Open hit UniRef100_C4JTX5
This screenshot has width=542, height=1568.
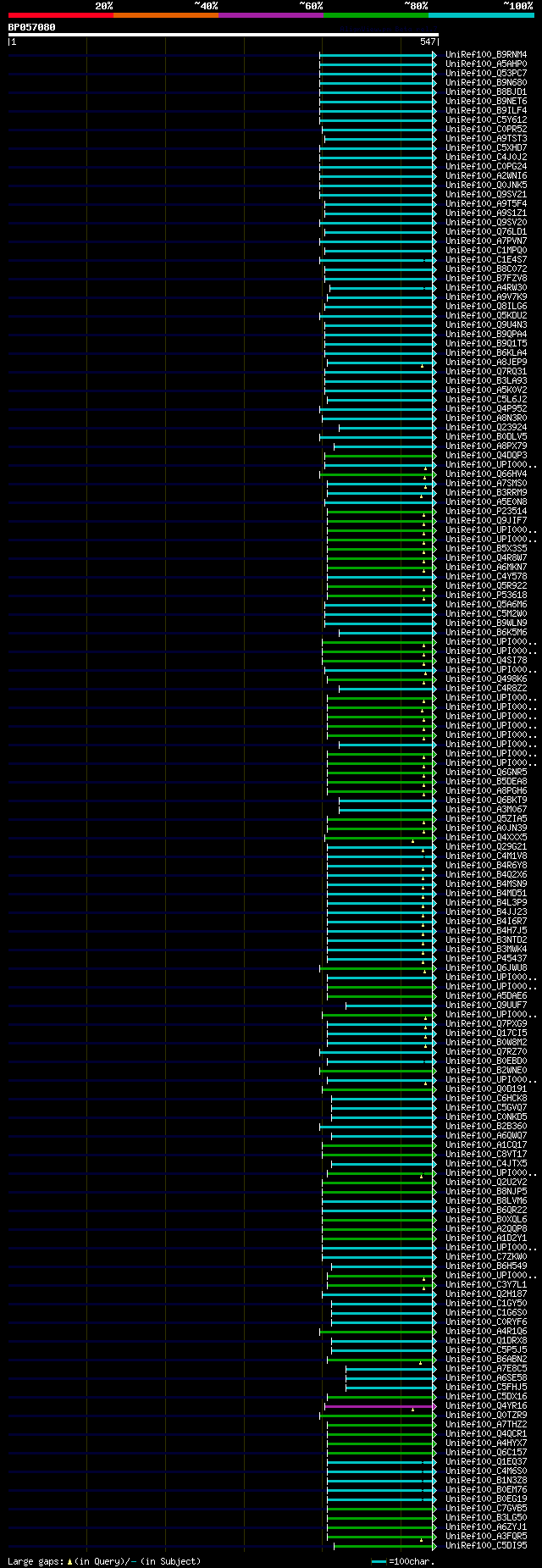click(486, 1163)
